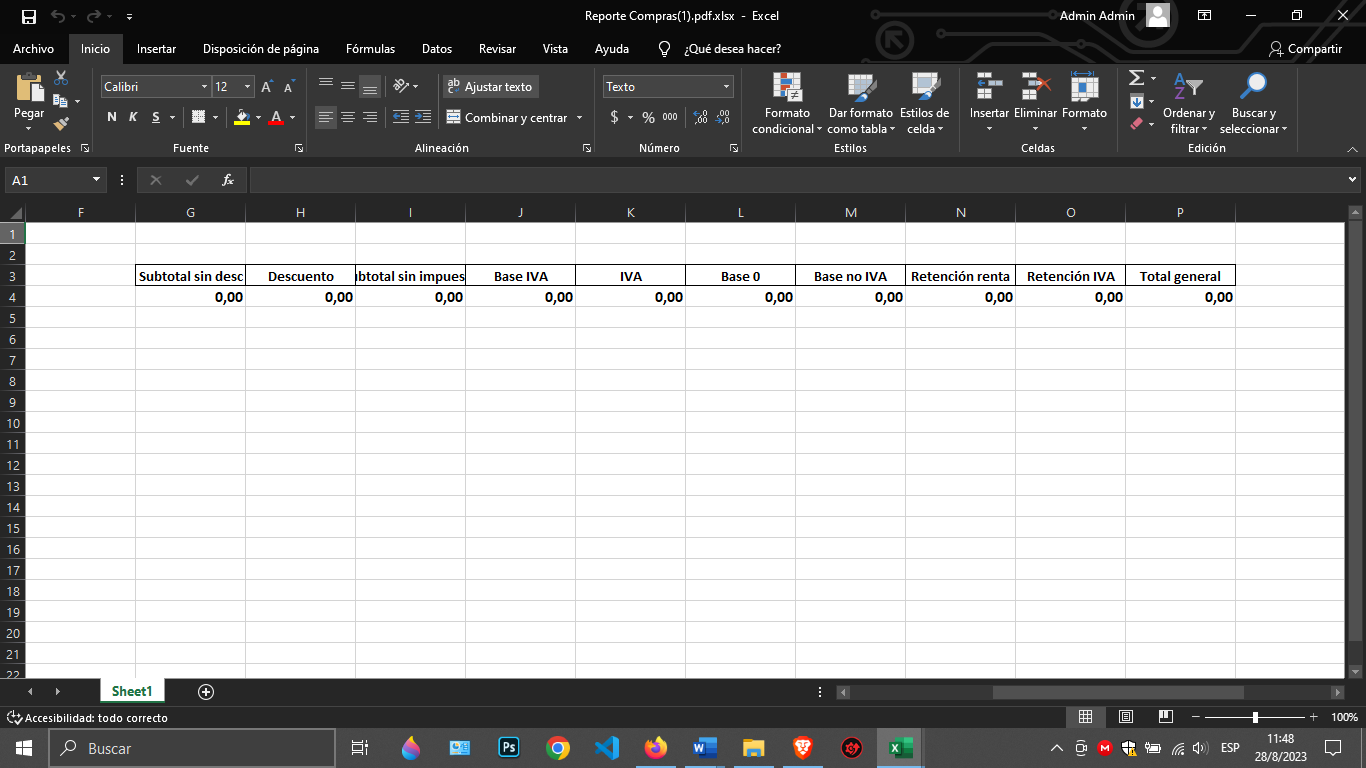Open Estilos de celda gallery
1366x768 pixels.
(x=924, y=103)
